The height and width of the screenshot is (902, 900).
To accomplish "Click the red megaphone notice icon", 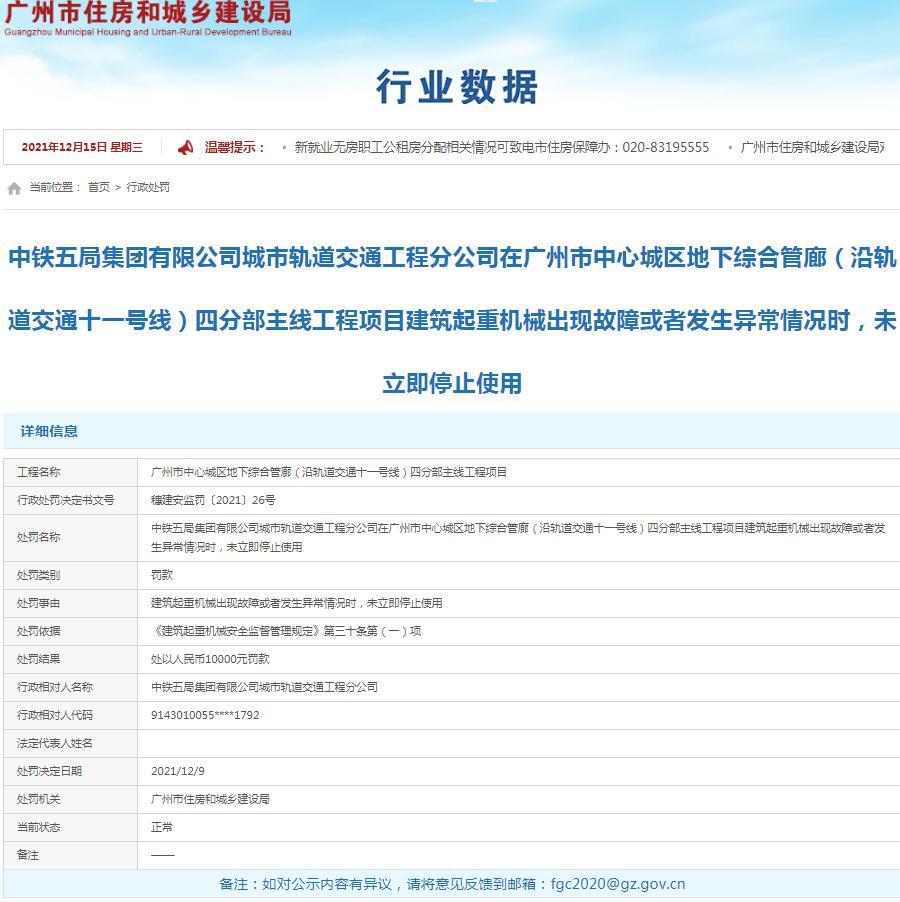I will tap(185, 148).
